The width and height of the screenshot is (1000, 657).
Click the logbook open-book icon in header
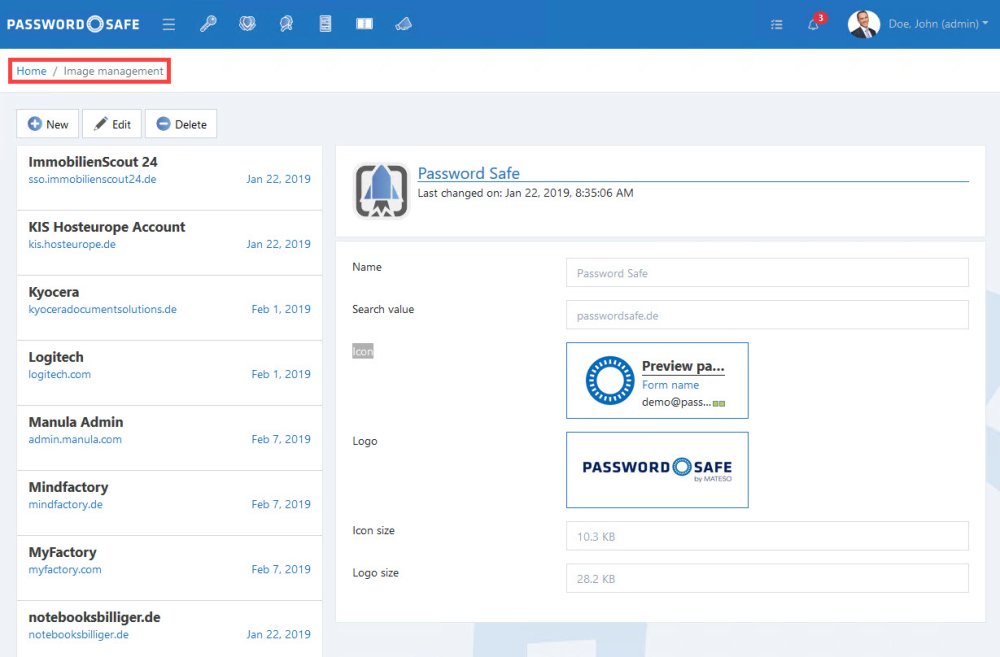tap(364, 24)
